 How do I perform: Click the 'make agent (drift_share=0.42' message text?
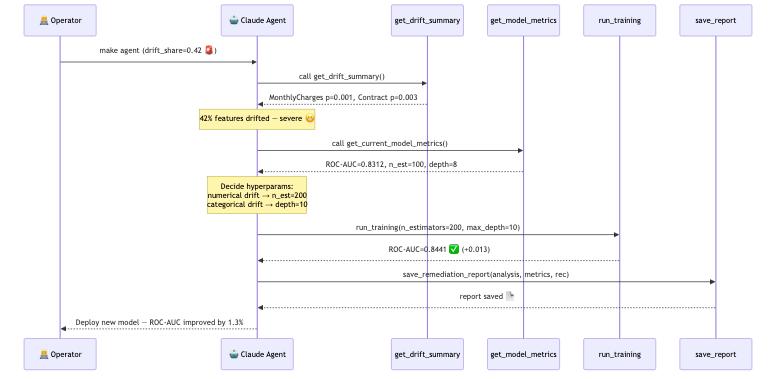(x=150, y=50)
